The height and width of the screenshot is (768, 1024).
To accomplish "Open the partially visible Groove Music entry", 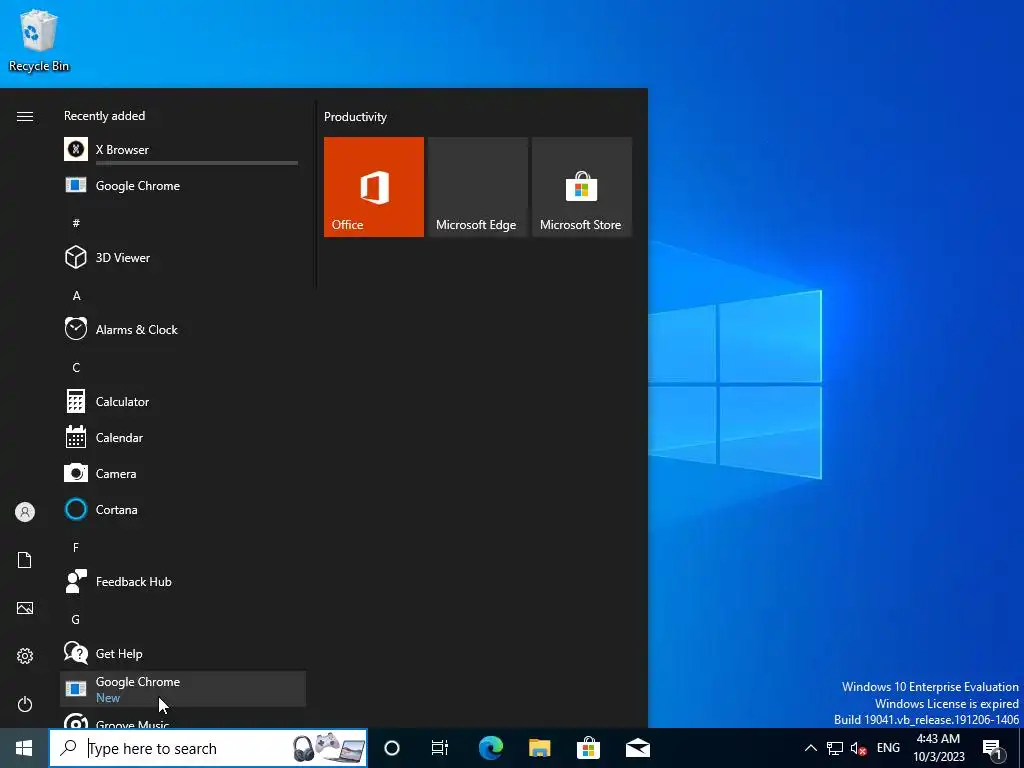I will coord(182,718).
